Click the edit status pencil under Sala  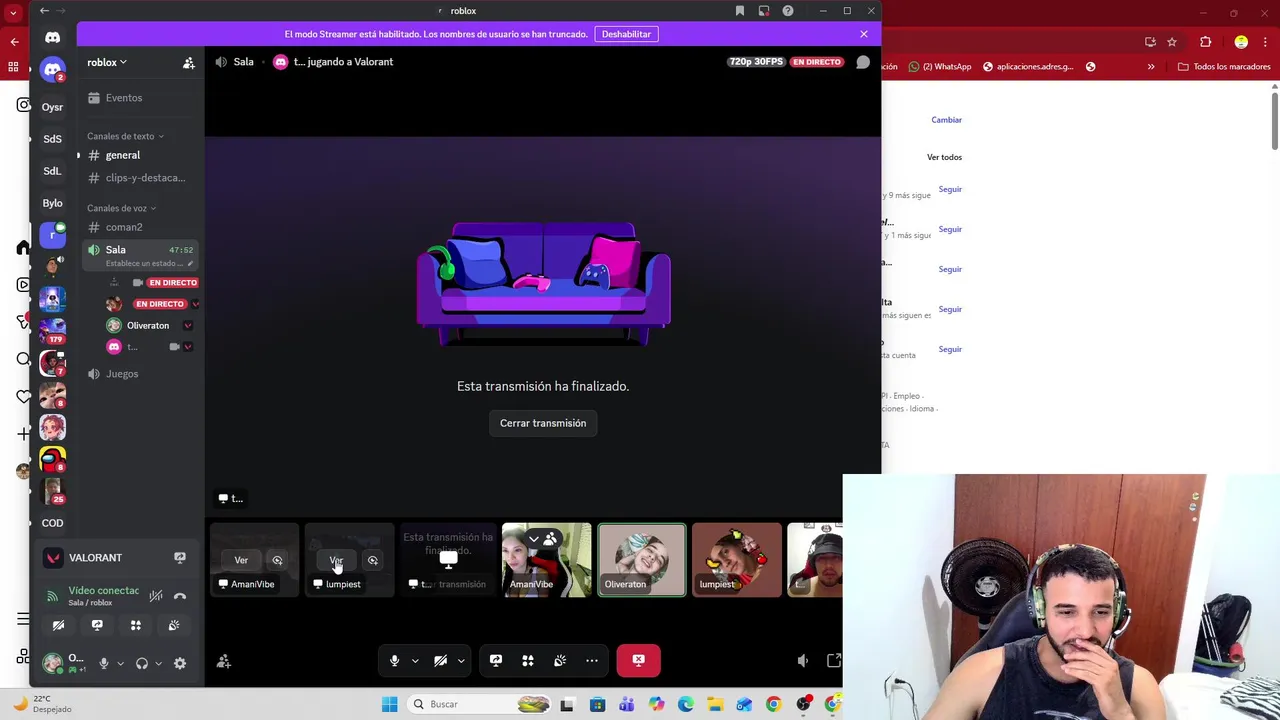click(191, 263)
